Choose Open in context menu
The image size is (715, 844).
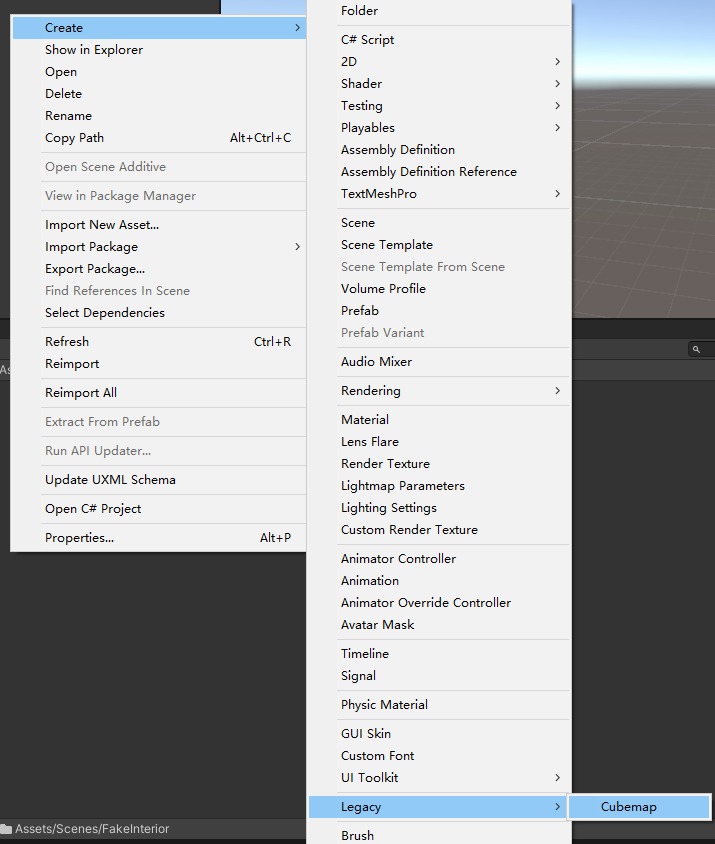(x=159, y=72)
